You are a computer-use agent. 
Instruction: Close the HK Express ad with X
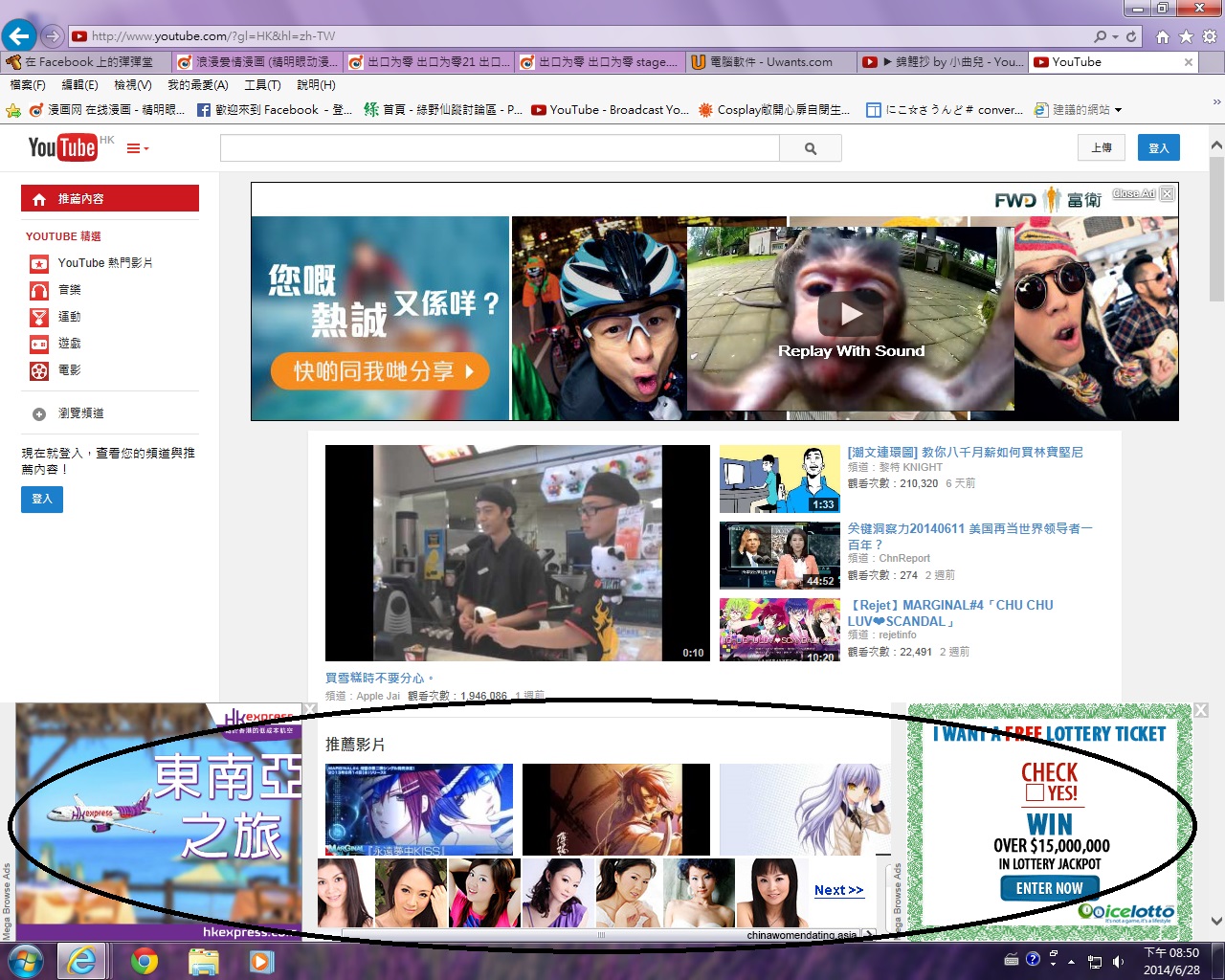point(309,709)
